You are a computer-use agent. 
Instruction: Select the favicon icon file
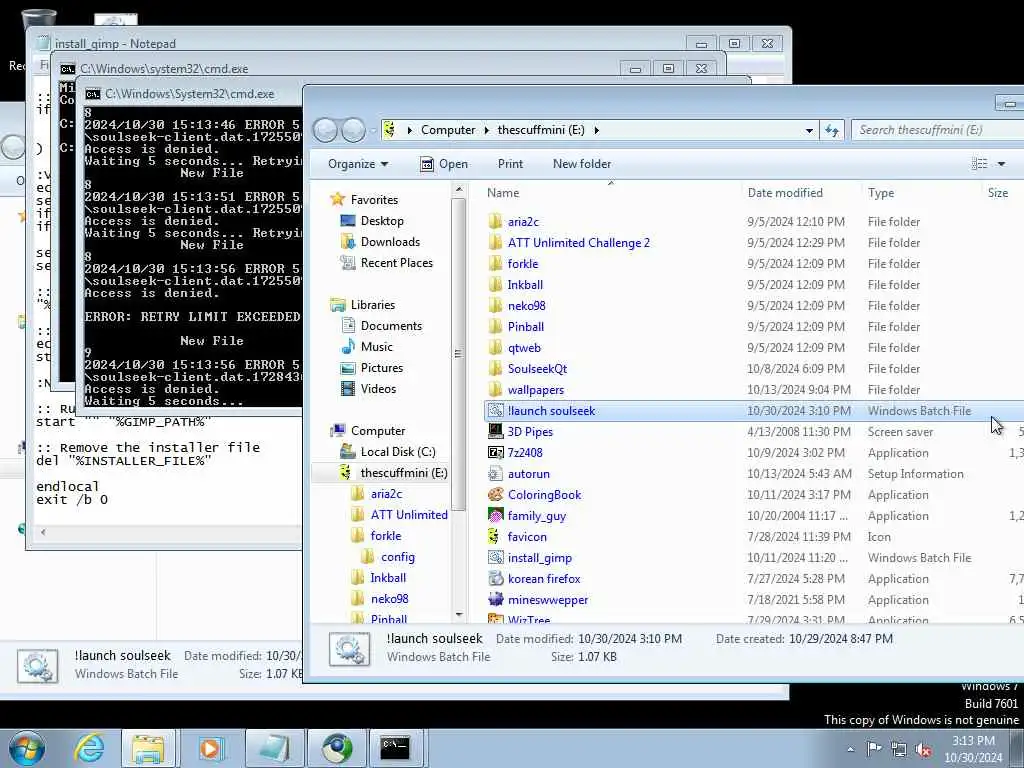pyautogui.click(x=527, y=537)
